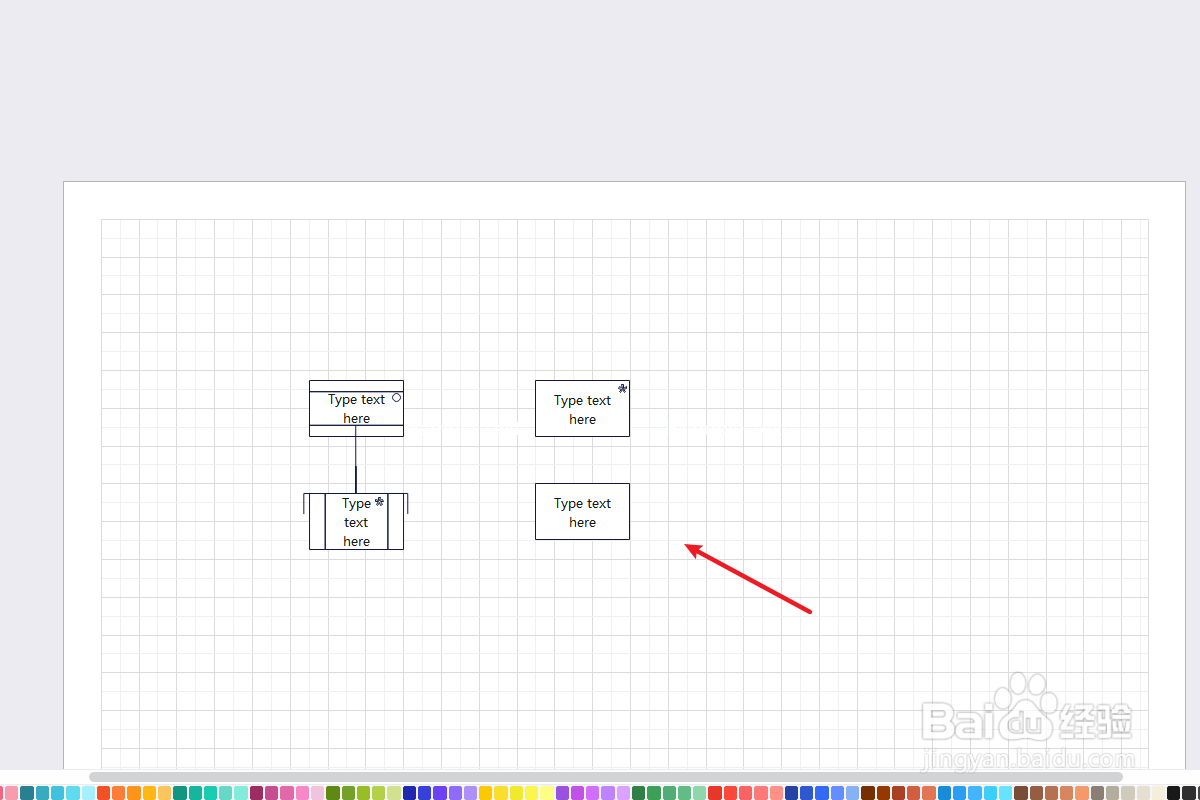Select the top-right box with star marker
The height and width of the screenshot is (800, 1200).
(x=582, y=408)
